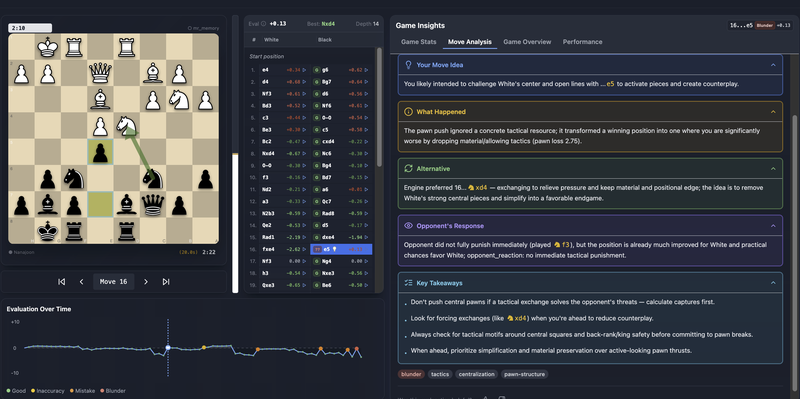Select the white bishop on e3

(101, 99)
